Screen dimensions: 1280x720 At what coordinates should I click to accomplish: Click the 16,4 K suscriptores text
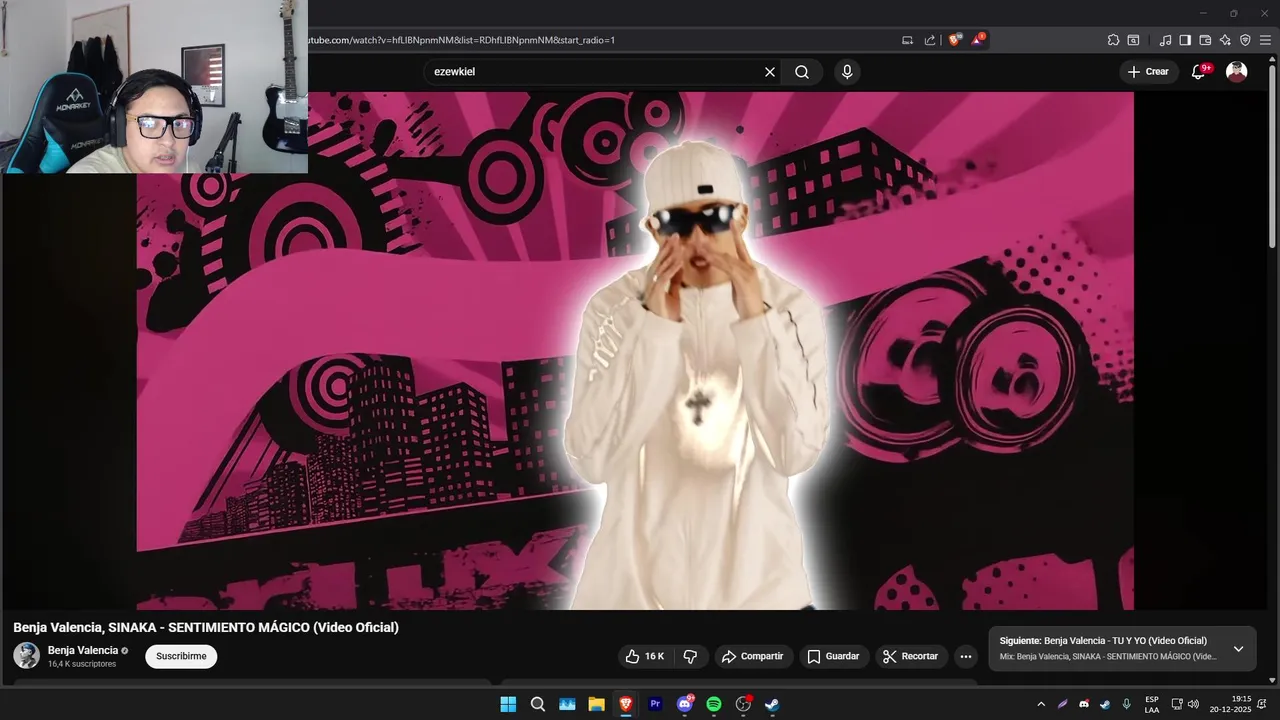click(x=82, y=664)
